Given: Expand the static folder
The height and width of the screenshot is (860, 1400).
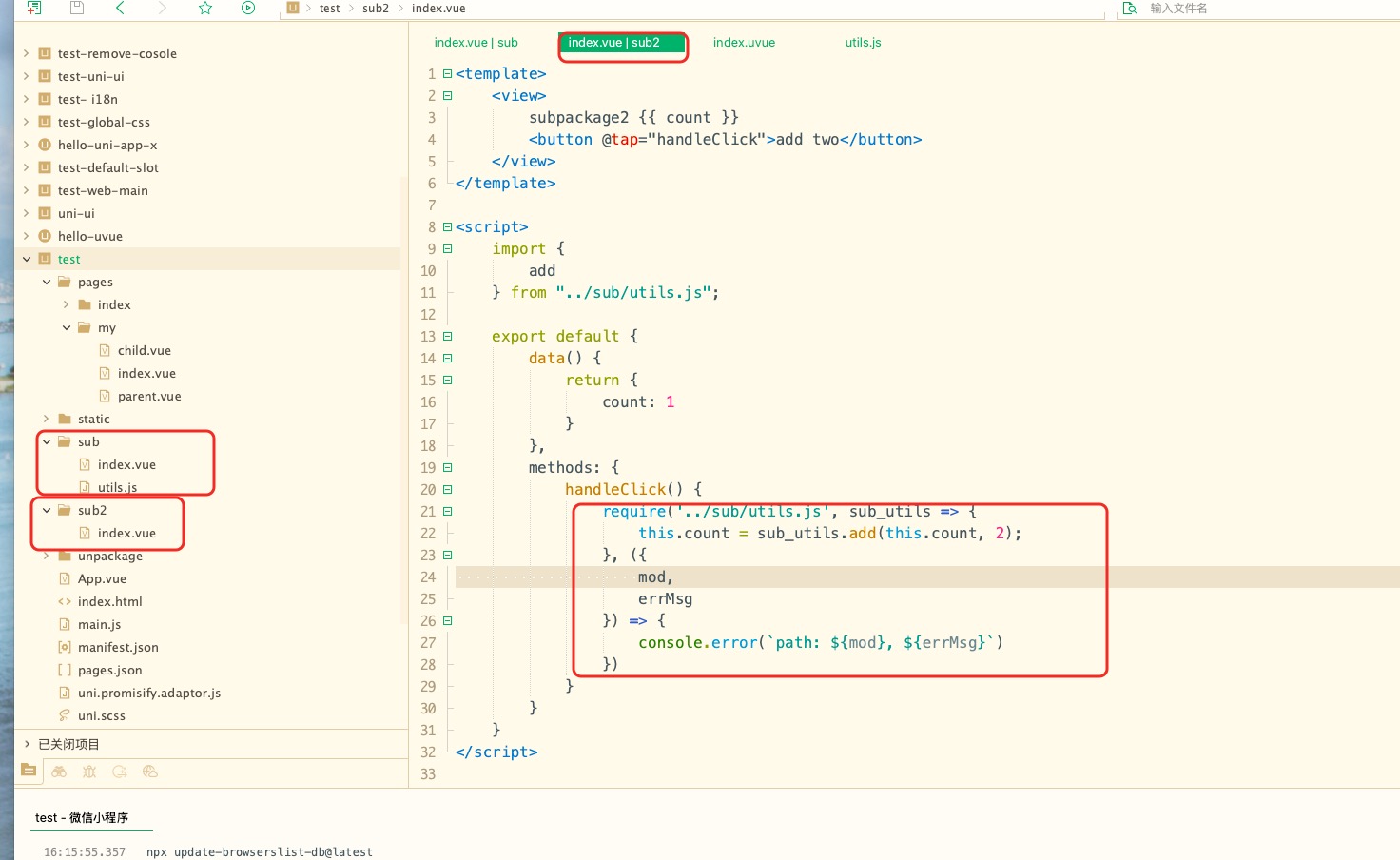Looking at the screenshot, I should pyautogui.click(x=47, y=419).
